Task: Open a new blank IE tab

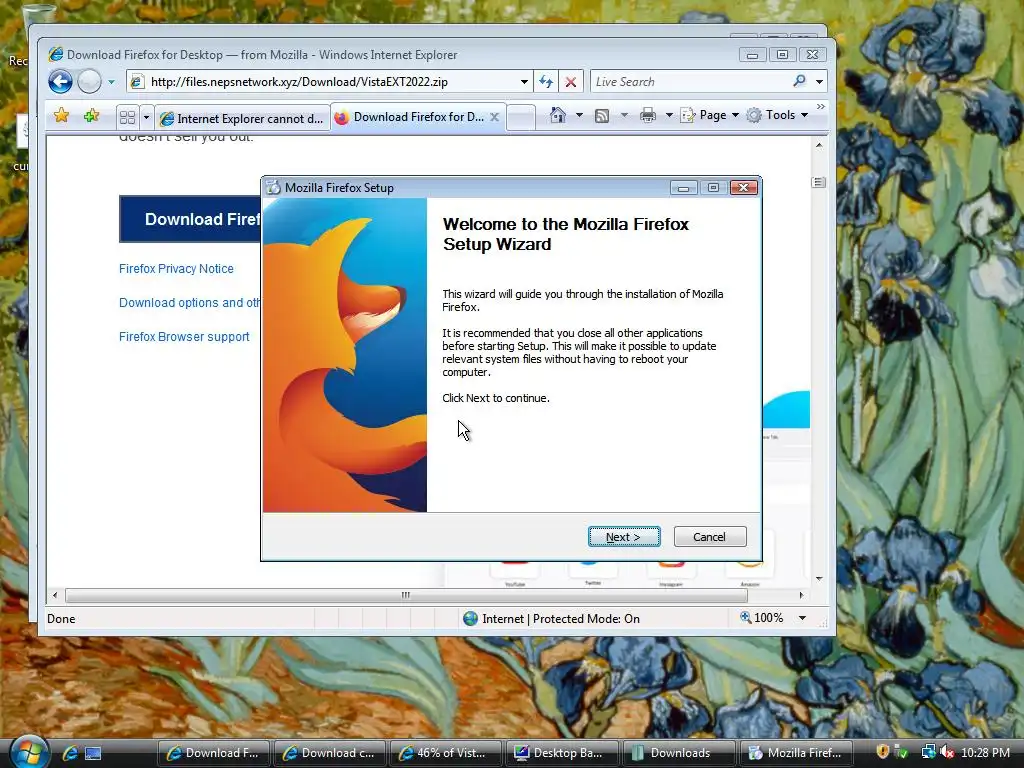Action: pos(521,118)
